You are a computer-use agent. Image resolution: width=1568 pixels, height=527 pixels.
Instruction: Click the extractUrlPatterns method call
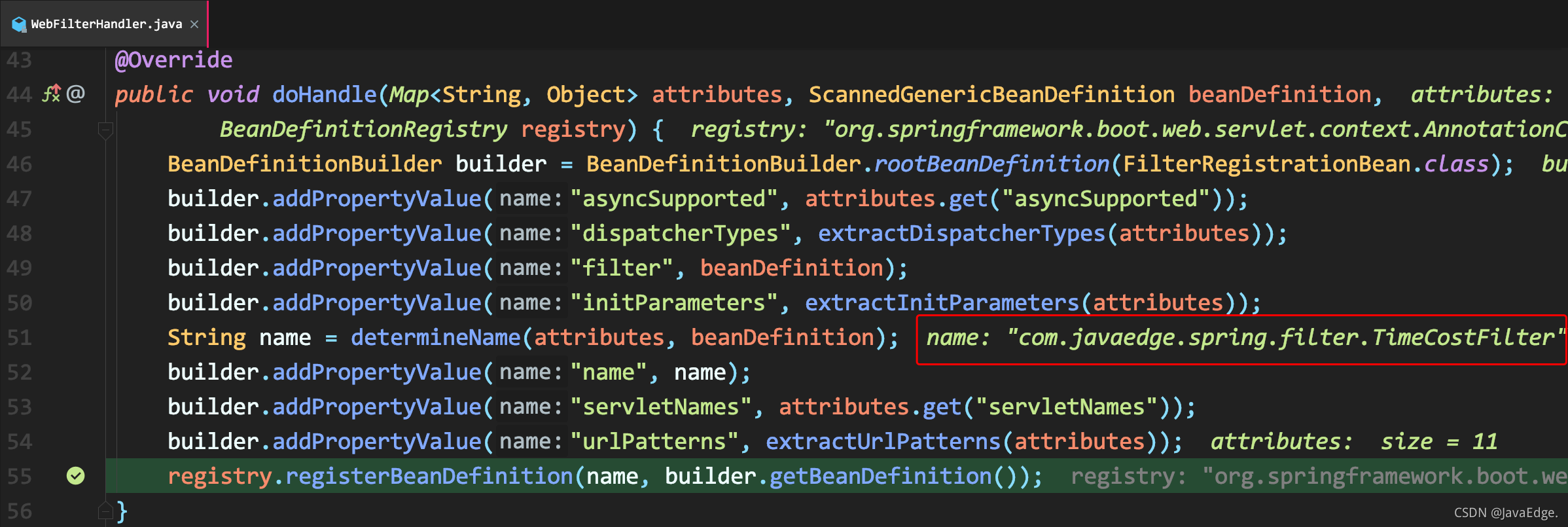[x=883, y=442]
